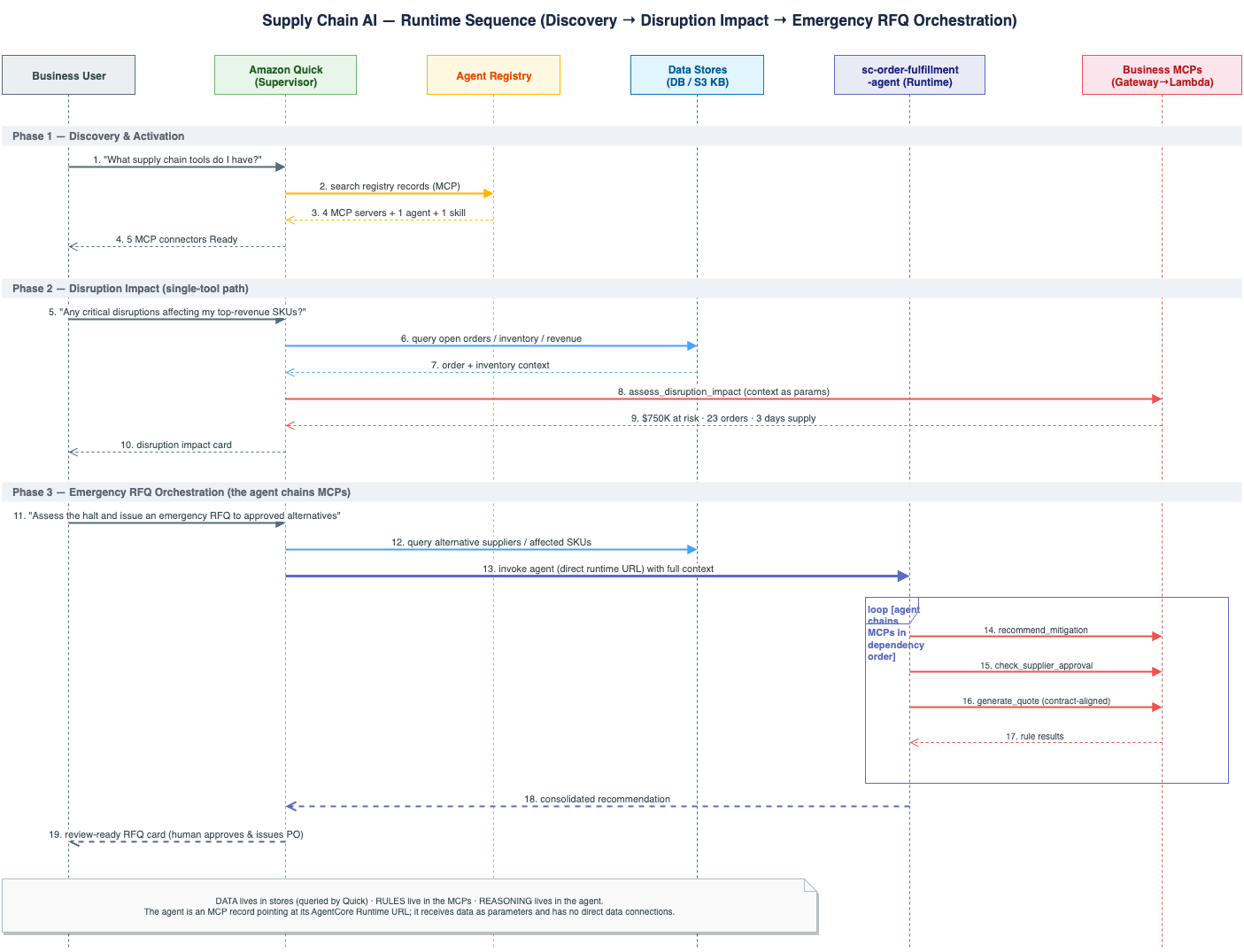Viewport: 1244px width, 952px height.
Task: Click the Business MCPs (Gateway→Lambda) box
Action: (x=1162, y=75)
